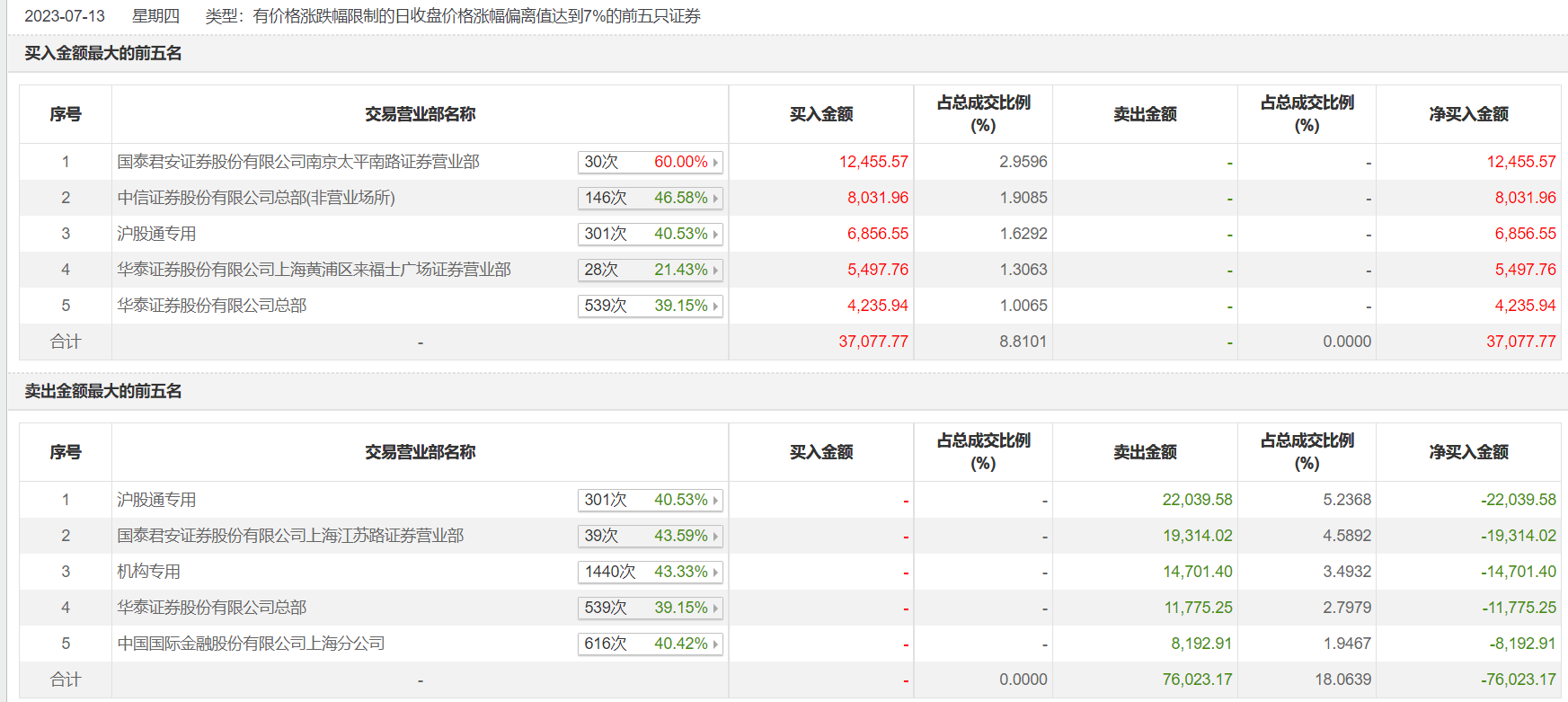This screenshot has width=1568, height=702.
Task: Click the date 2023-07-13
Action: point(65,16)
